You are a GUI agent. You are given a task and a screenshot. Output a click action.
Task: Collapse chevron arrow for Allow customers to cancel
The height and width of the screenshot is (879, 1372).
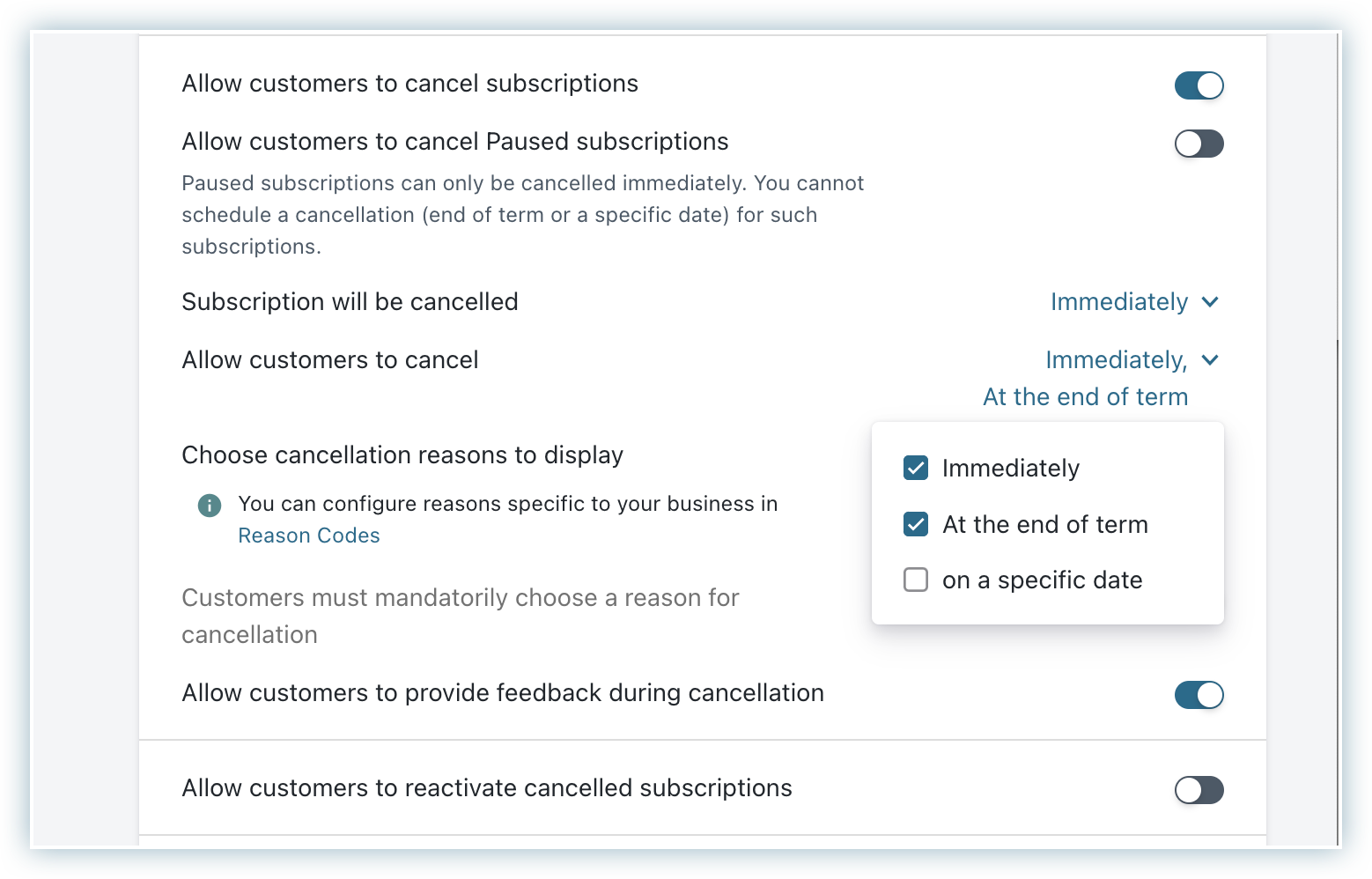coord(1210,359)
